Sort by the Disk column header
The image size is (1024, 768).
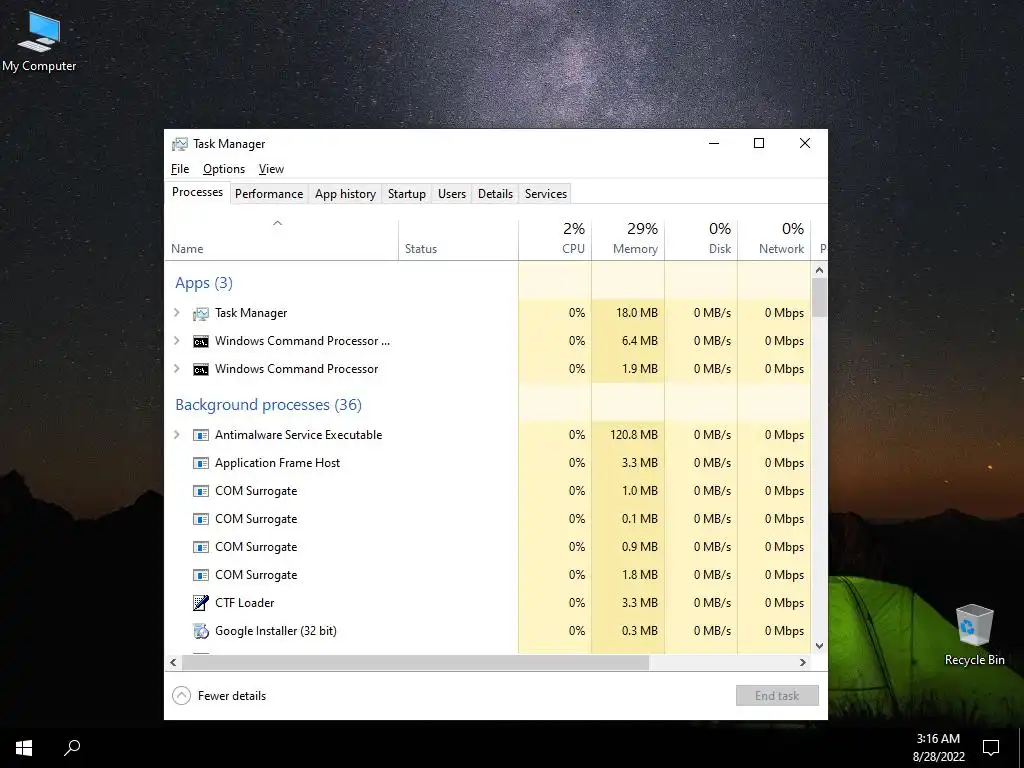701,239
